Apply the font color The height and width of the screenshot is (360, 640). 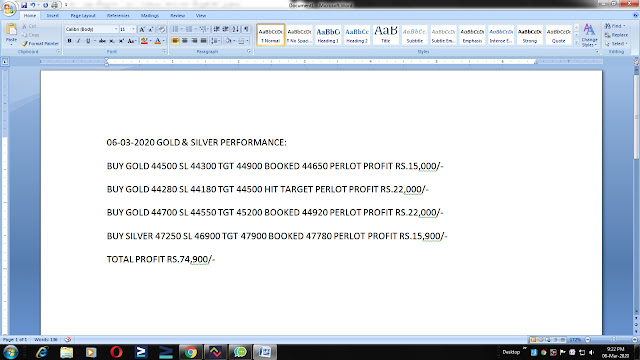(x=158, y=41)
